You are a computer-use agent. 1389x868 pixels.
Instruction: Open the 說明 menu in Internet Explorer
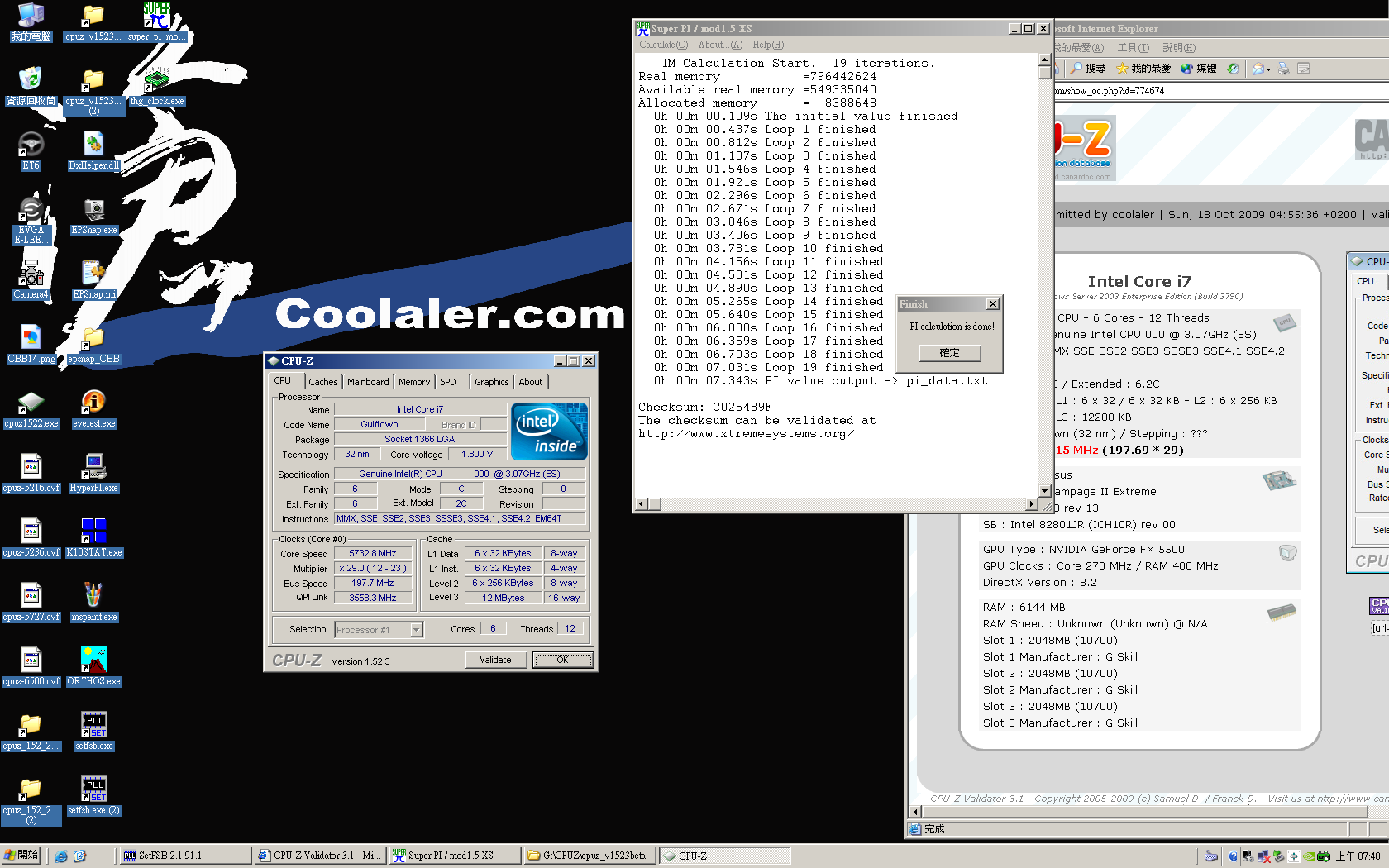[x=1178, y=48]
